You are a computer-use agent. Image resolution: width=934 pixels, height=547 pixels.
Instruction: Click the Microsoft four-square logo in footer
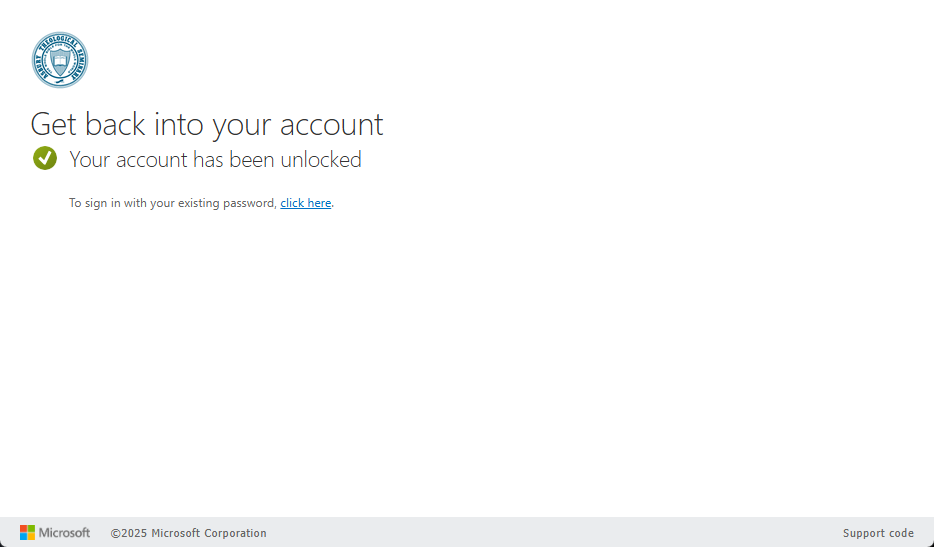pos(27,533)
